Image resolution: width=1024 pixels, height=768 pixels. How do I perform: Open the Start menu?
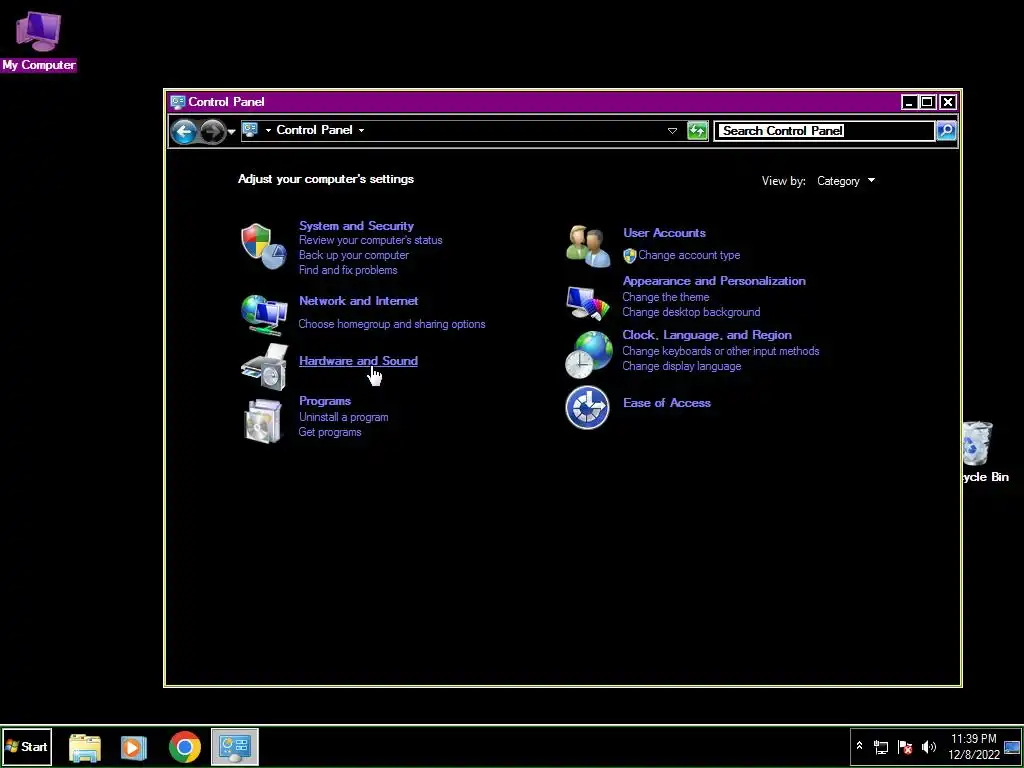[x=27, y=747]
